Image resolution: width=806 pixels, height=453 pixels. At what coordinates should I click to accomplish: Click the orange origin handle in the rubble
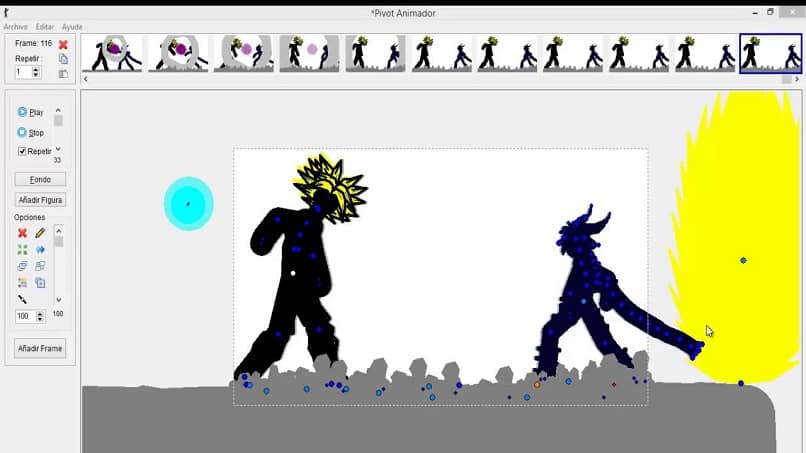tap(537, 385)
